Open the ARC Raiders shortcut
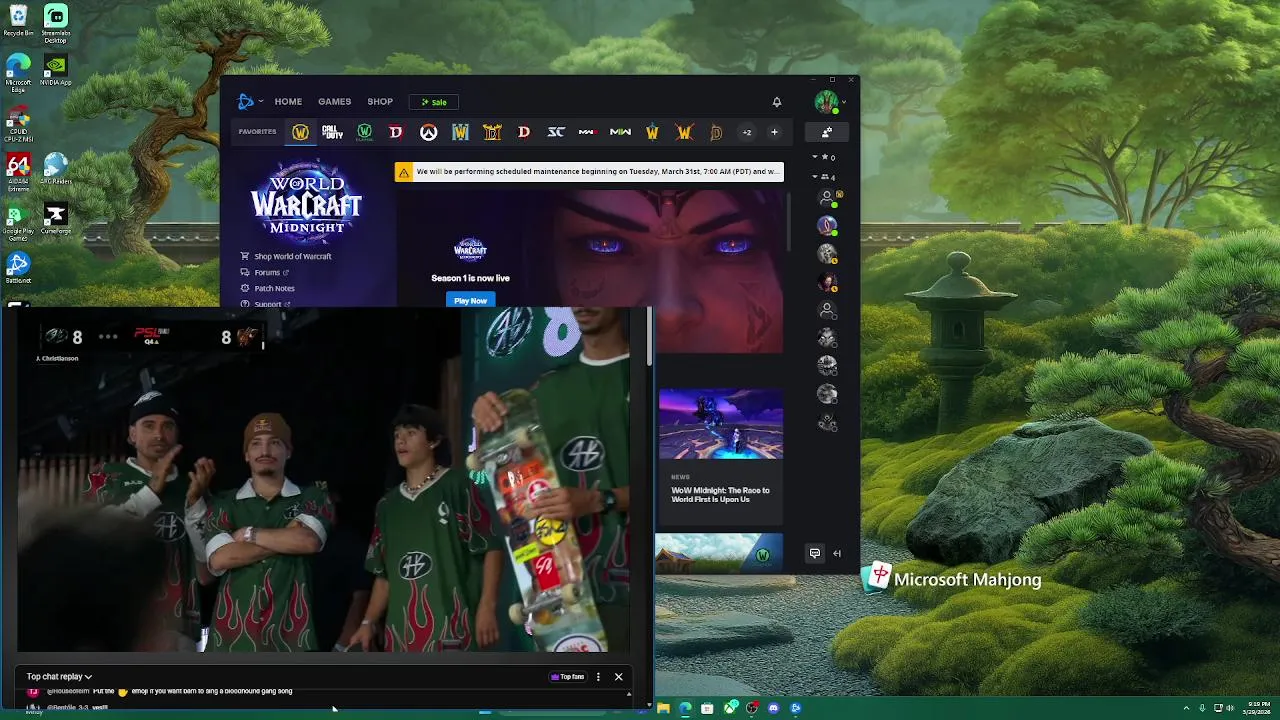This screenshot has width=1280, height=720. pyautogui.click(x=56, y=168)
